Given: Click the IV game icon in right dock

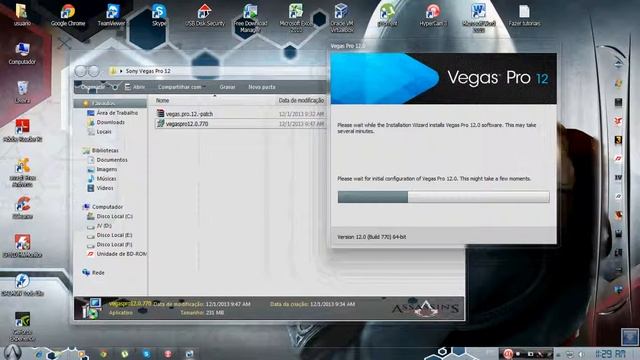Looking at the screenshot, I should [x=618, y=178].
